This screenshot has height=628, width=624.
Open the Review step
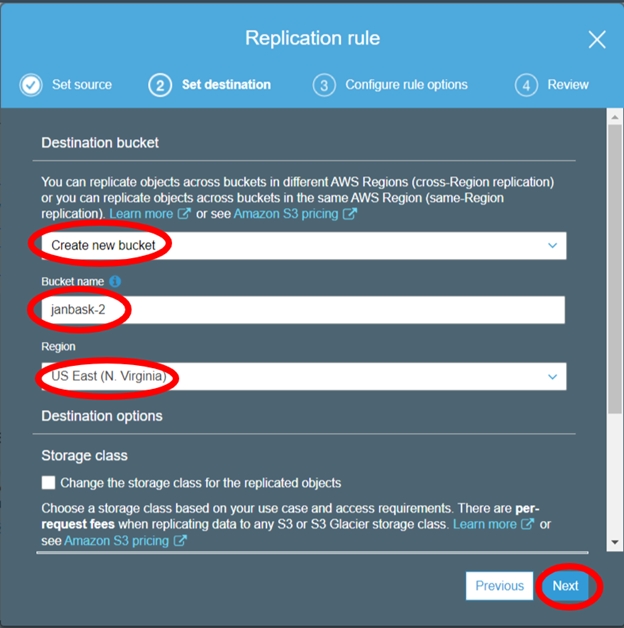click(568, 85)
